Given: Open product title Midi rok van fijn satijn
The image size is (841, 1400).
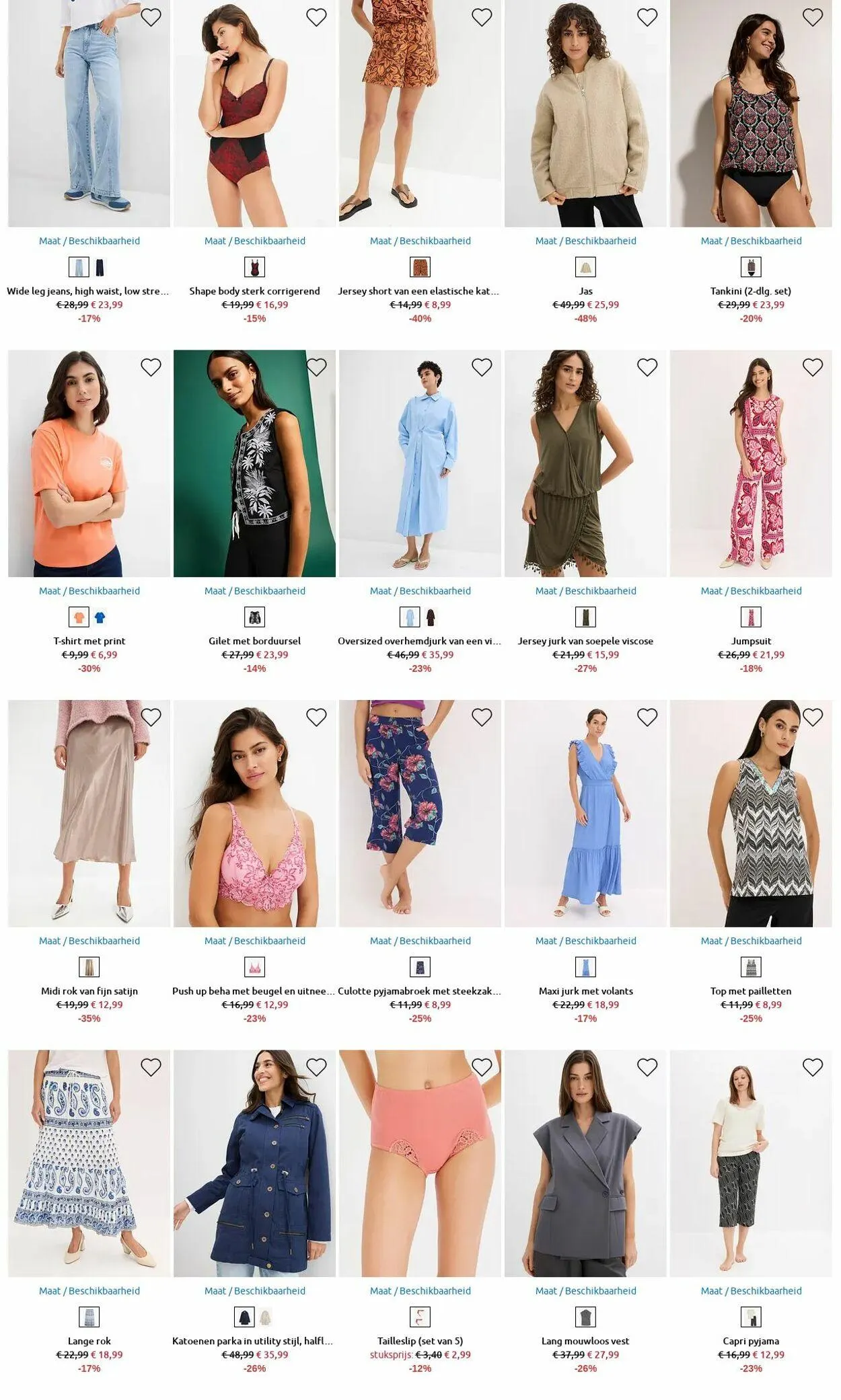Looking at the screenshot, I should tap(89, 991).
